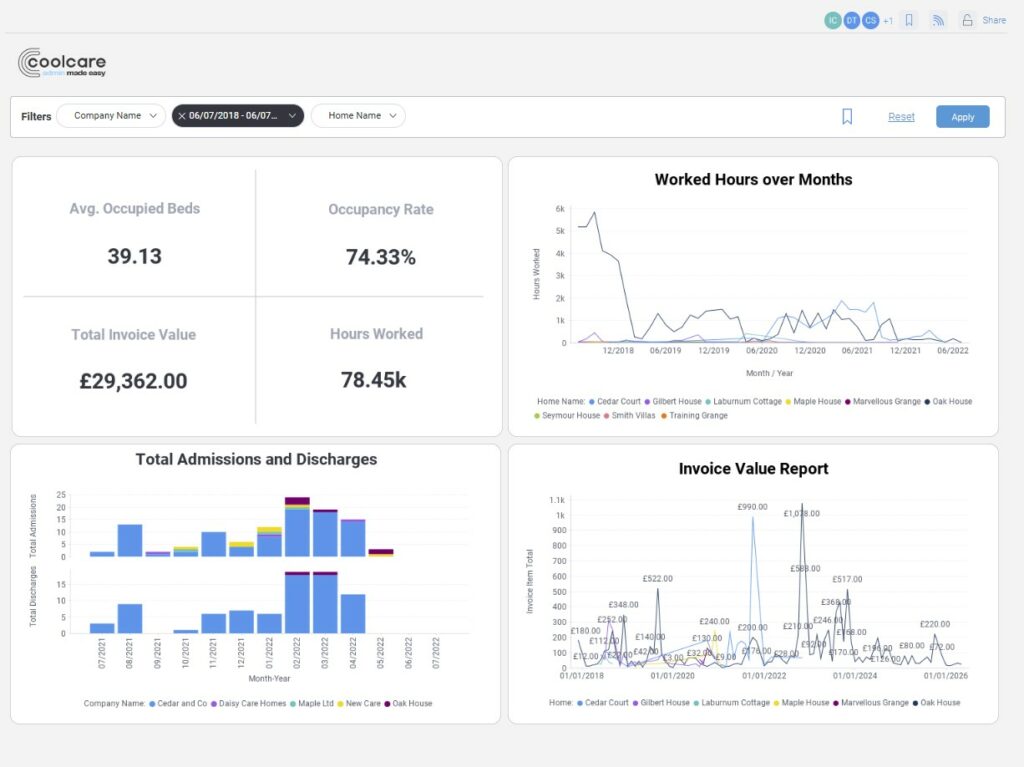
Task: Toggle Laburnum Cottage in Worked Hours legend
Action: (x=743, y=402)
